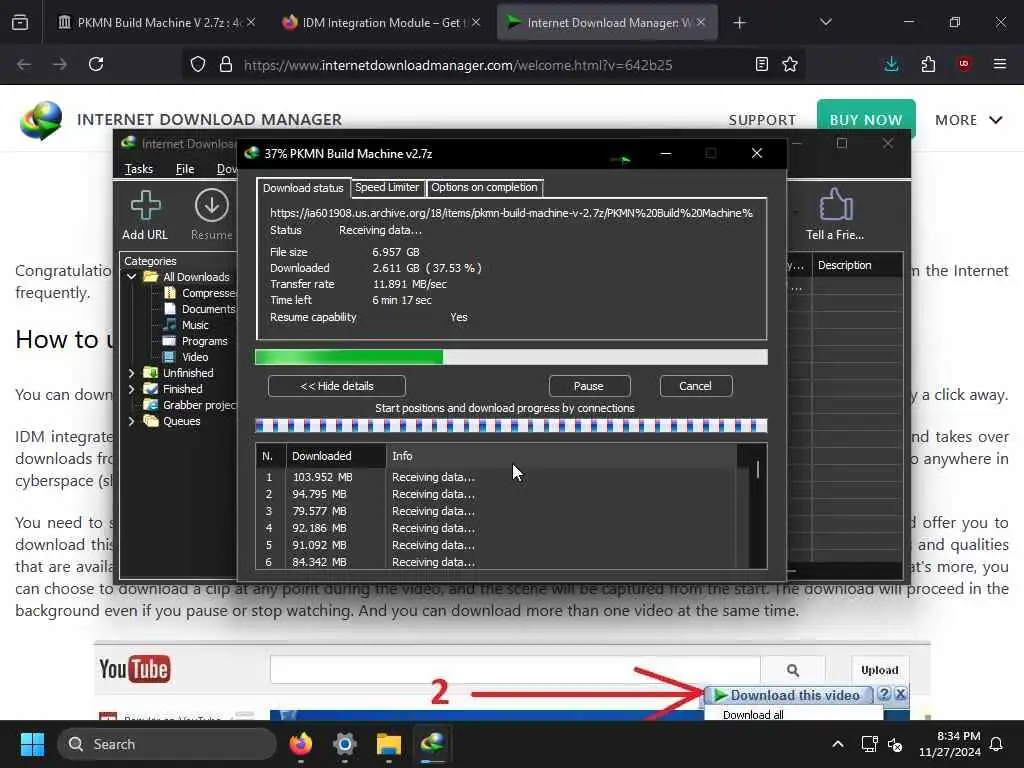Click the IDM logo on the website header
1024x768 pixels.
(41, 120)
